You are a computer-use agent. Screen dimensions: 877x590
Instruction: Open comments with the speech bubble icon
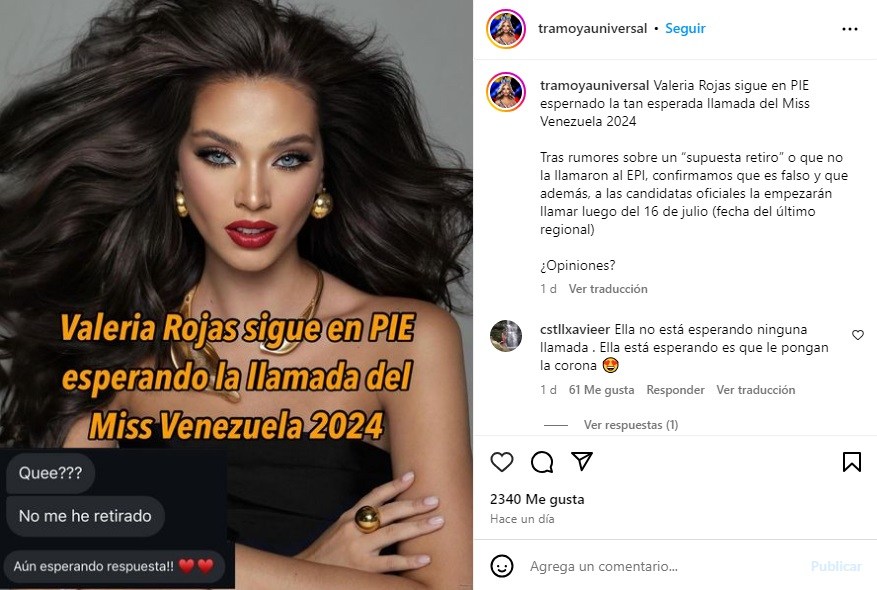pyautogui.click(x=542, y=462)
